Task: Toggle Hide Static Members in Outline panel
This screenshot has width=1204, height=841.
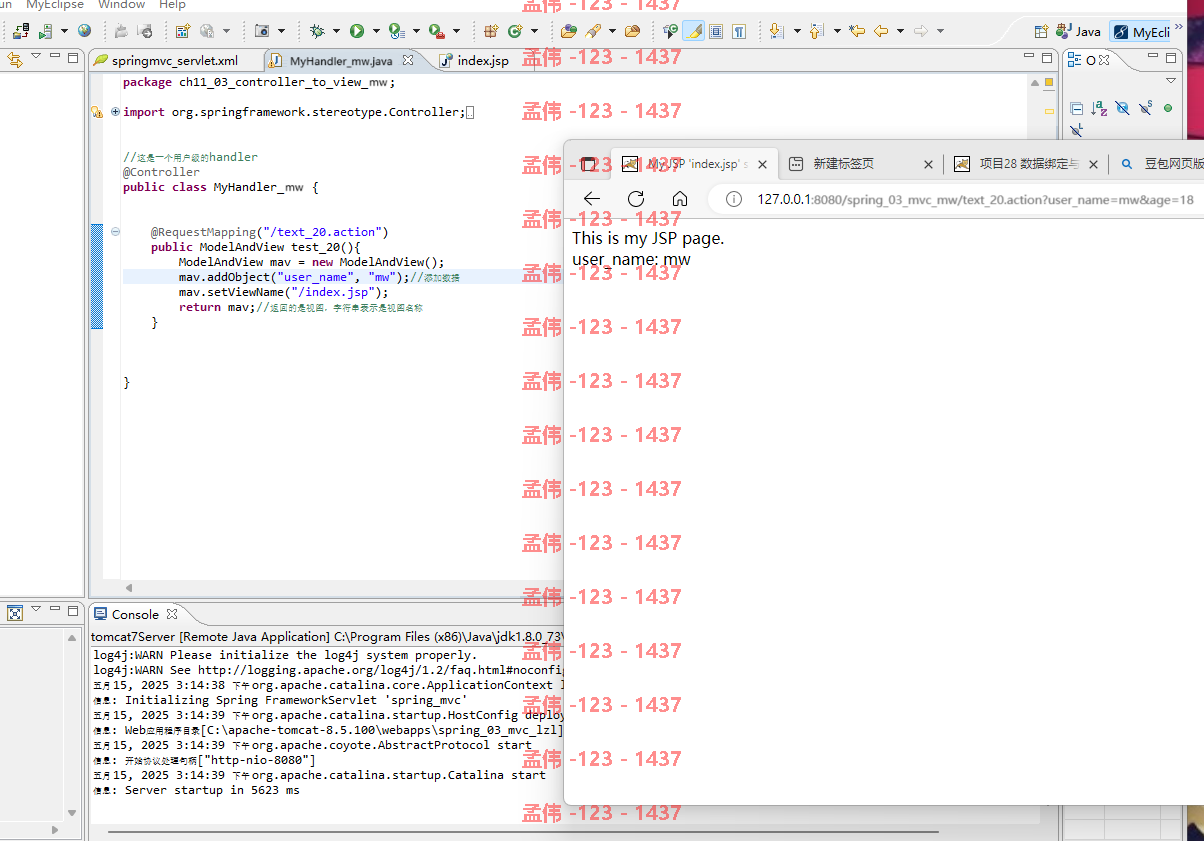Action: pos(1145,107)
